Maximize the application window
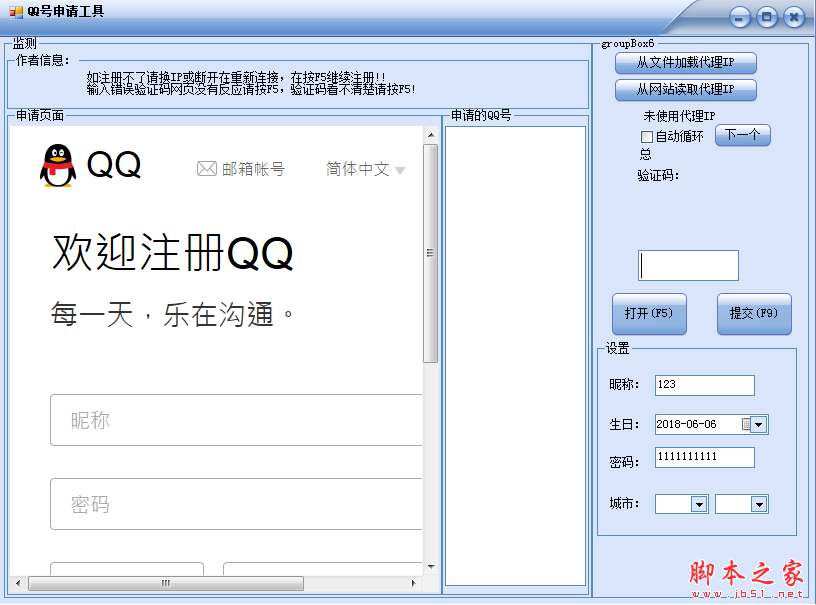This screenshot has height=605, width=816. coord(767,17)
